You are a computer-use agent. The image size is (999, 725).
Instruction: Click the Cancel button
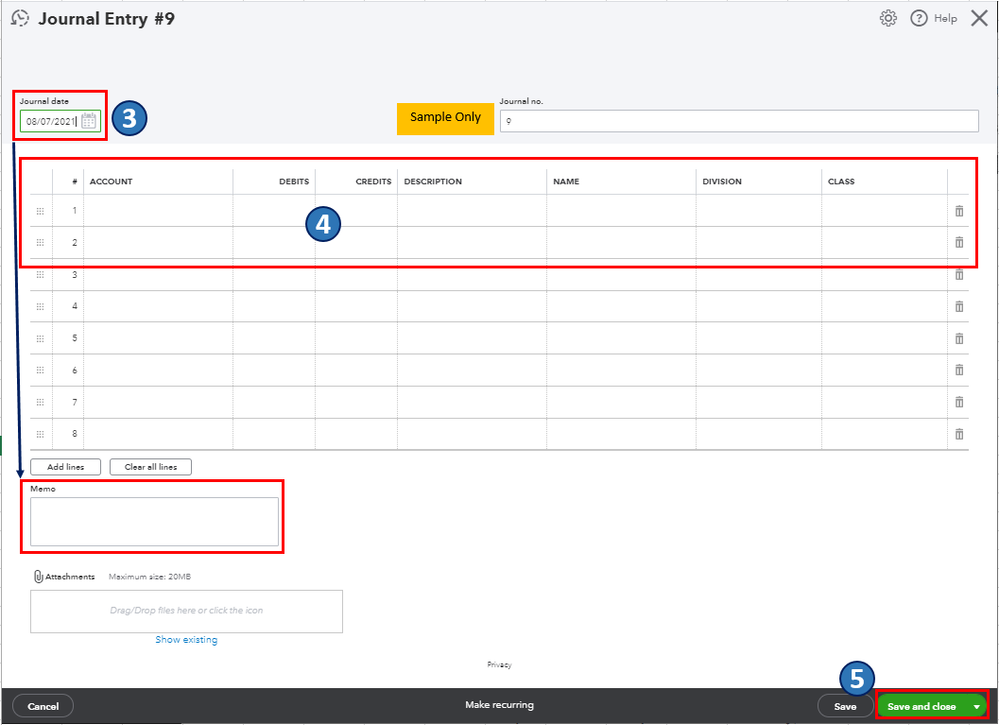tap(43, 706)
